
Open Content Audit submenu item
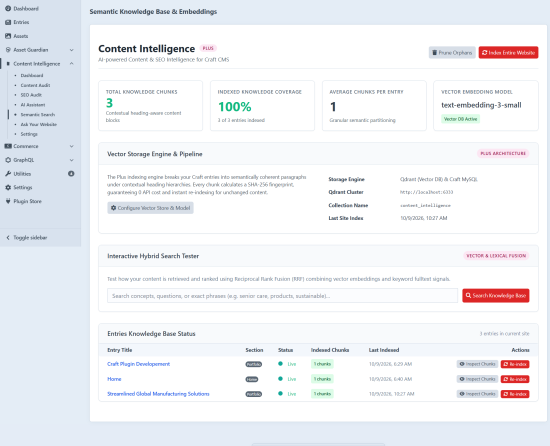35,85
